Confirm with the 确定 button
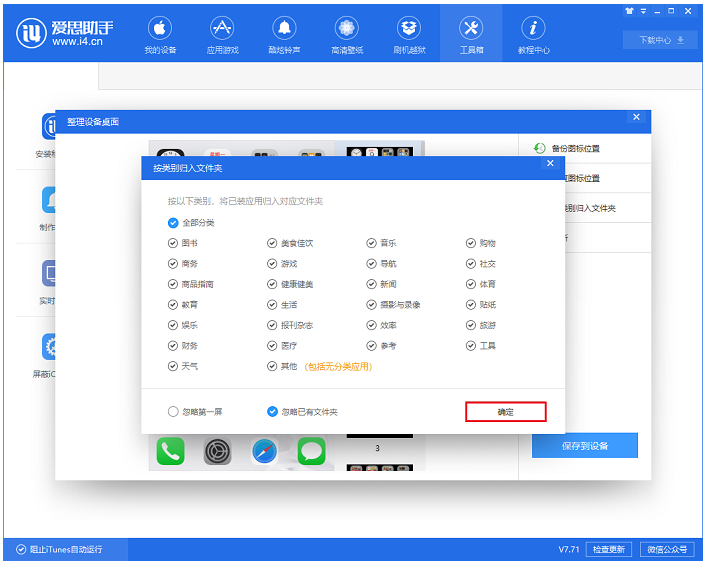This screenshot has width=706, height=568. point(506,412)
